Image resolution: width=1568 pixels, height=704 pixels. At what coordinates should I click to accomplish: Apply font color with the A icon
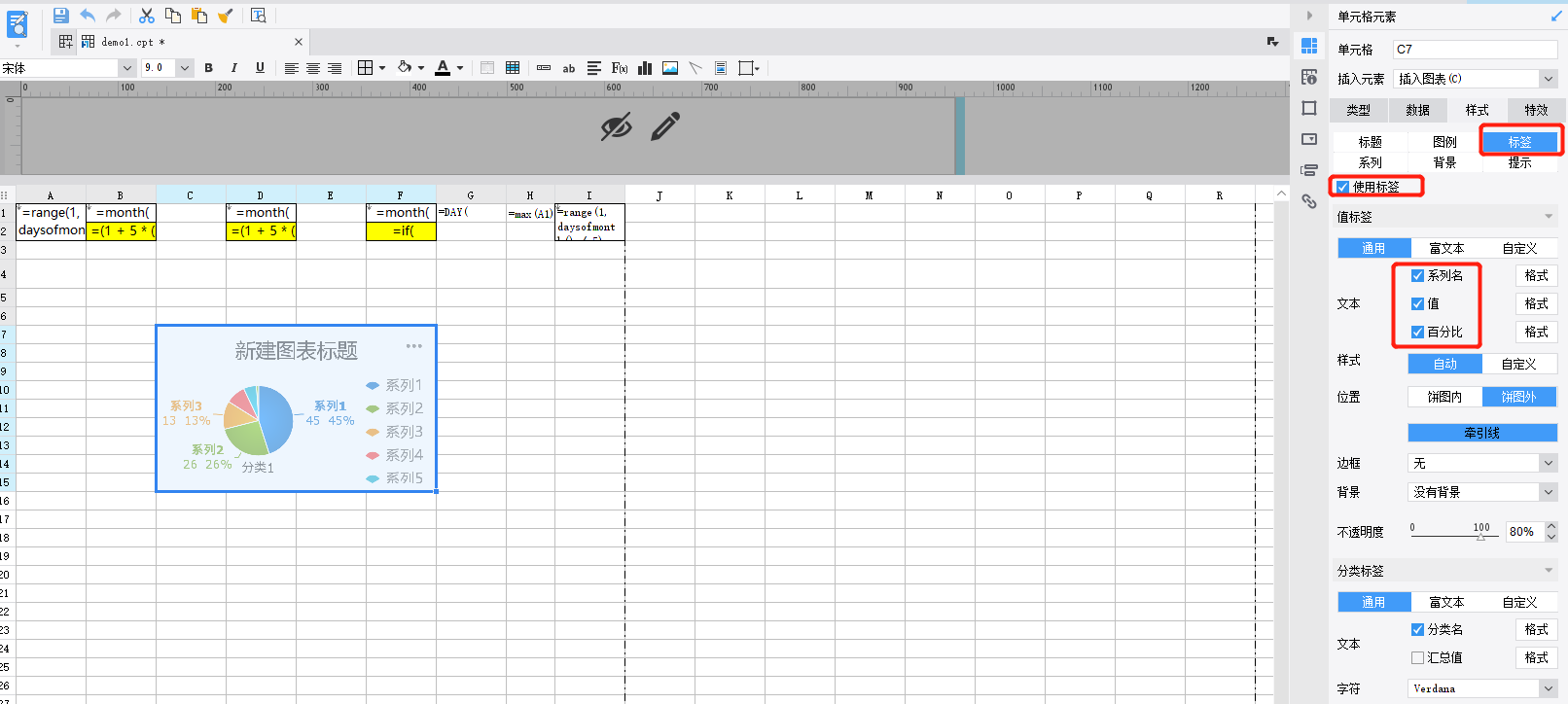(x=443, y=68)
